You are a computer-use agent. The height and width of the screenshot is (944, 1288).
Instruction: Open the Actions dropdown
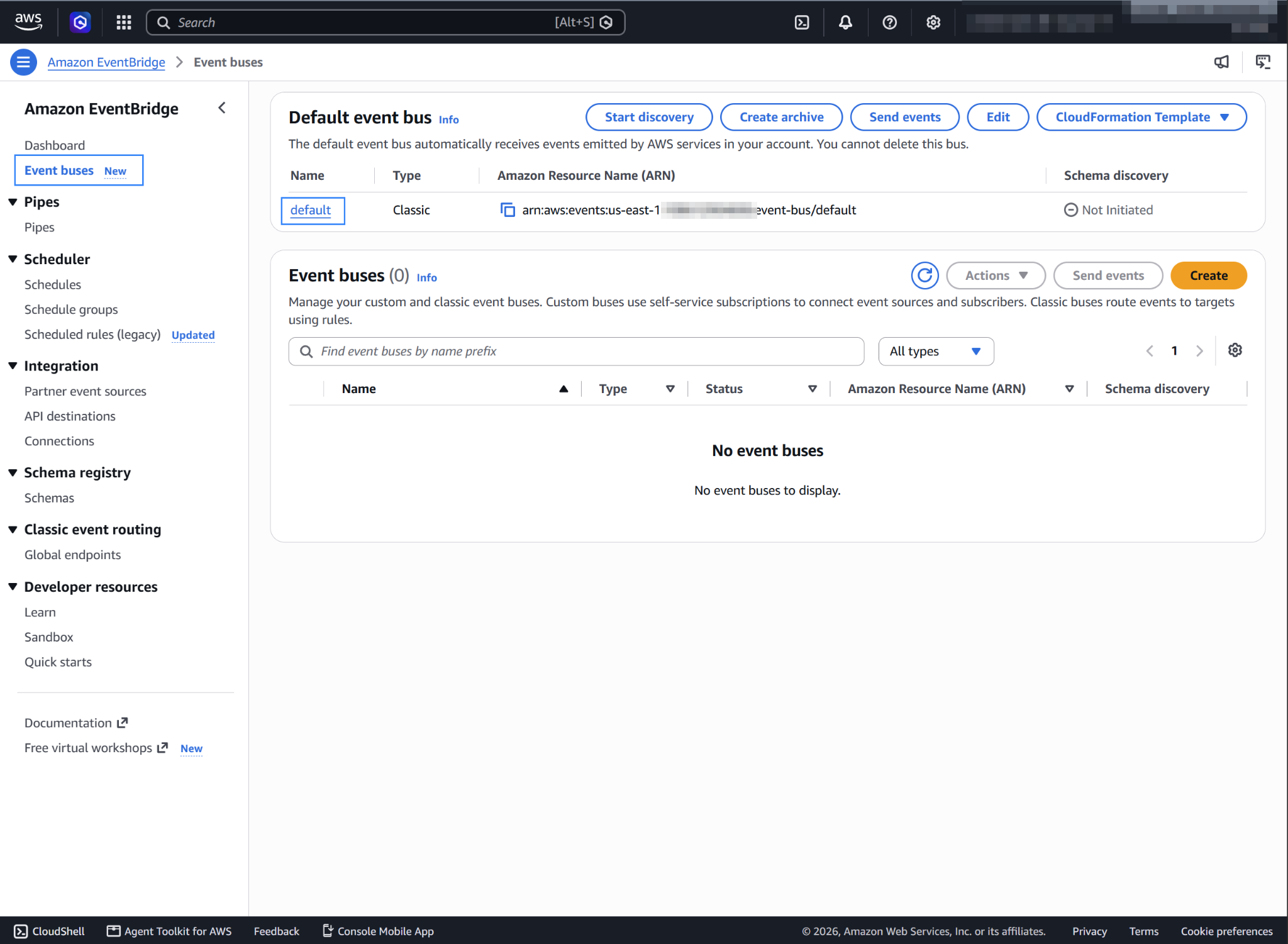coord(996,275)
